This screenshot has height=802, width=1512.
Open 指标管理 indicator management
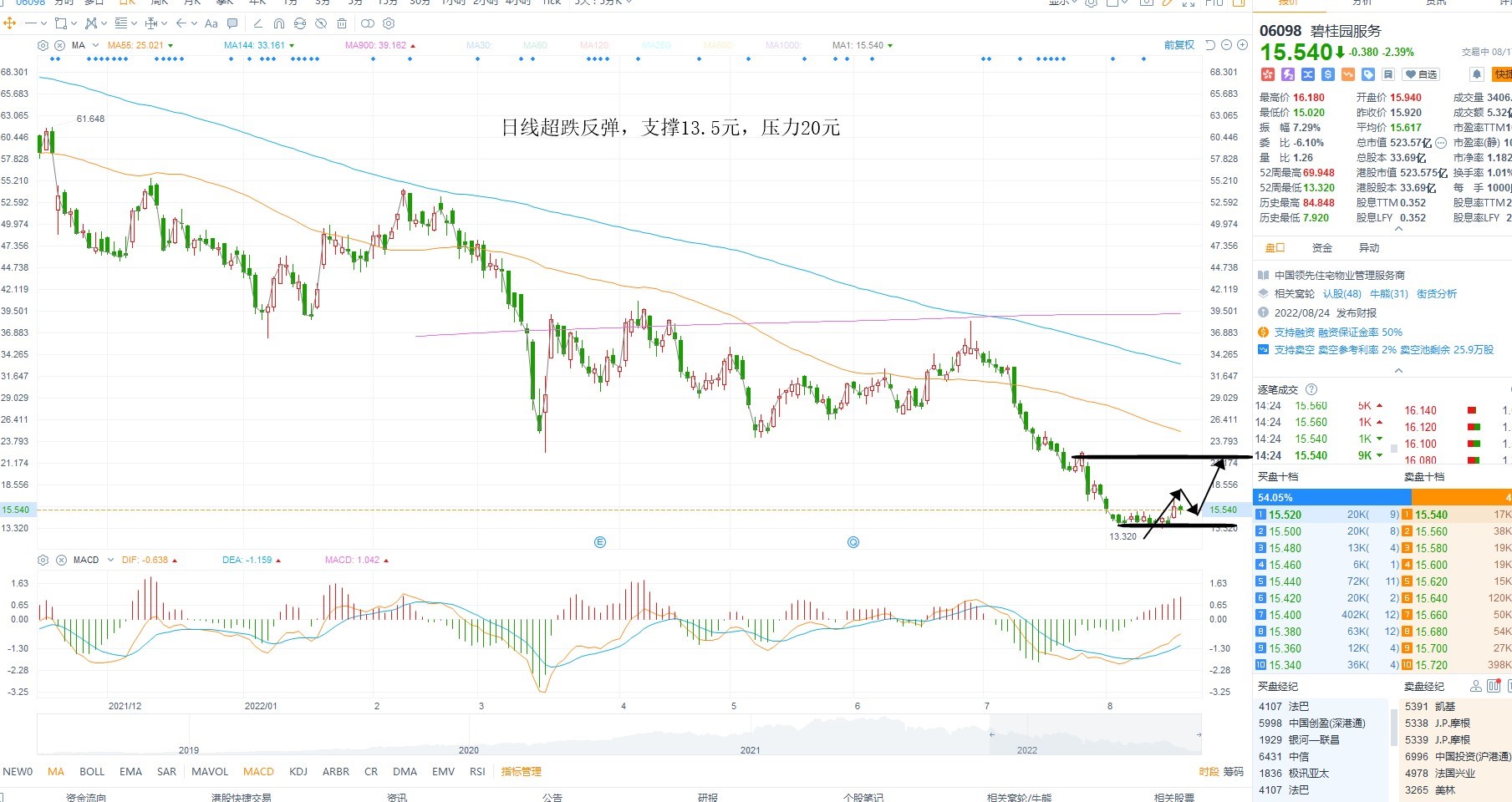pyautogui.click(x=522, y=771)
